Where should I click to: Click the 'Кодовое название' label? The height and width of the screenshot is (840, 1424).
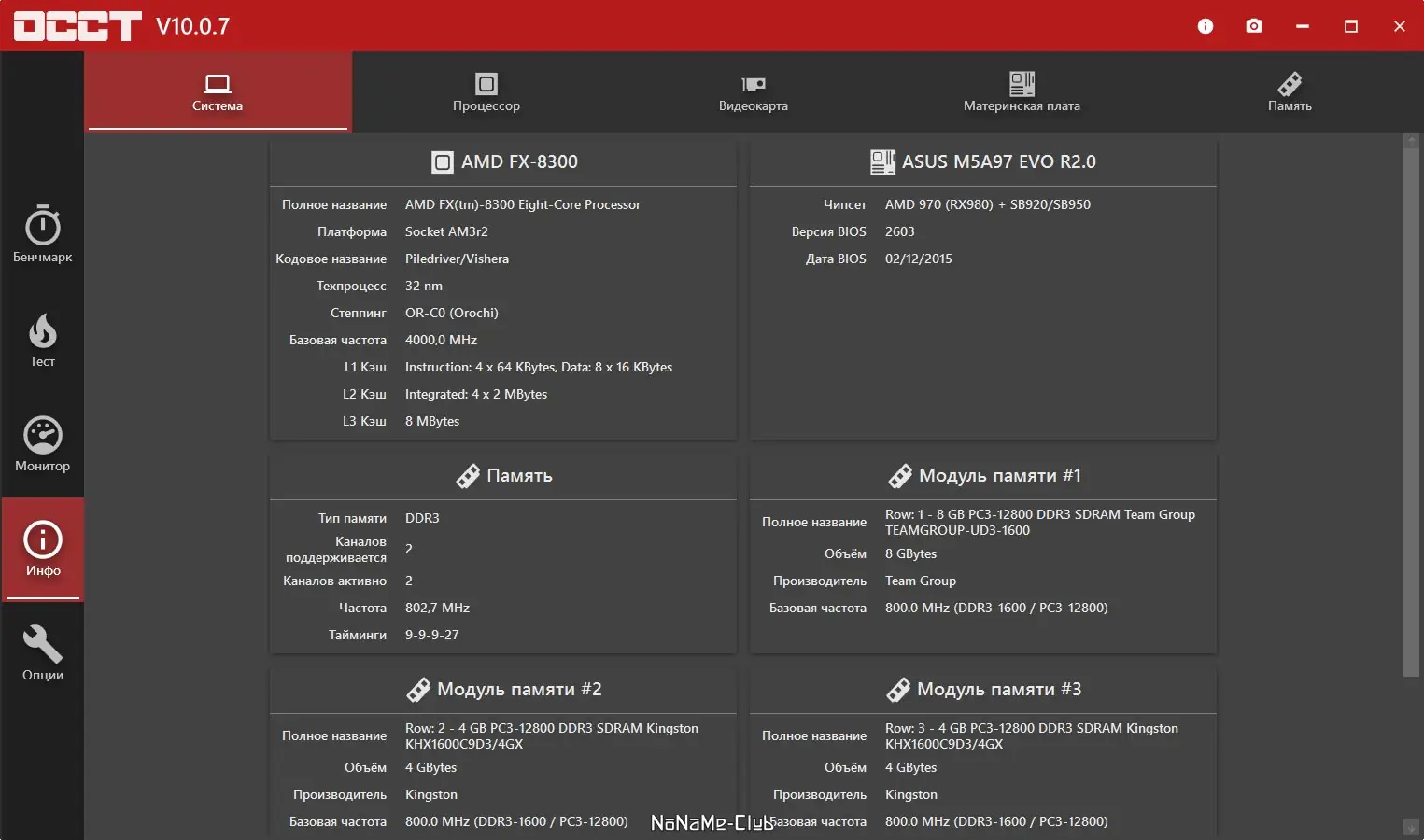pyautogui.click(x=331, y=259)
